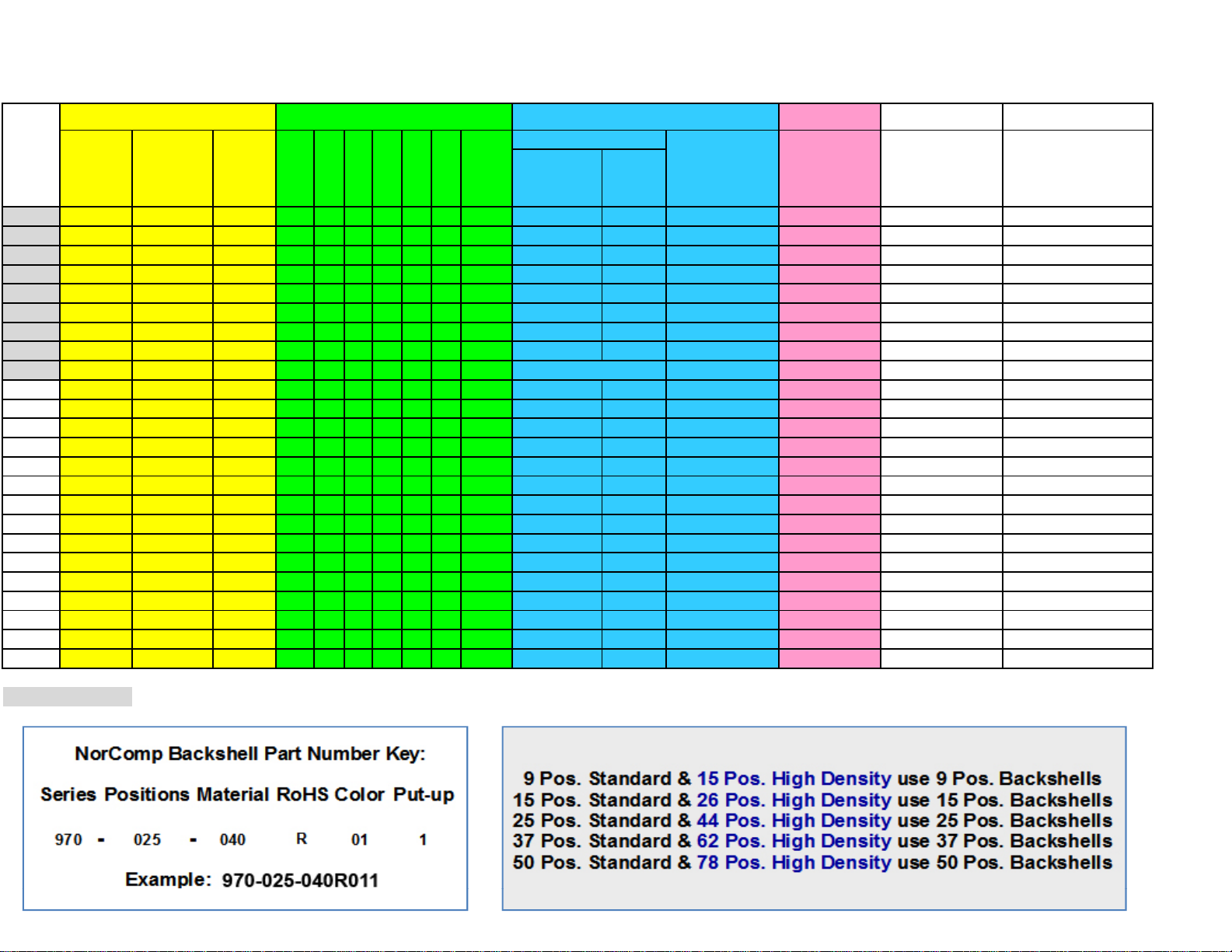
Task: Click 'use 9 Pos. Backshells' text
Action: point(1000,779)
